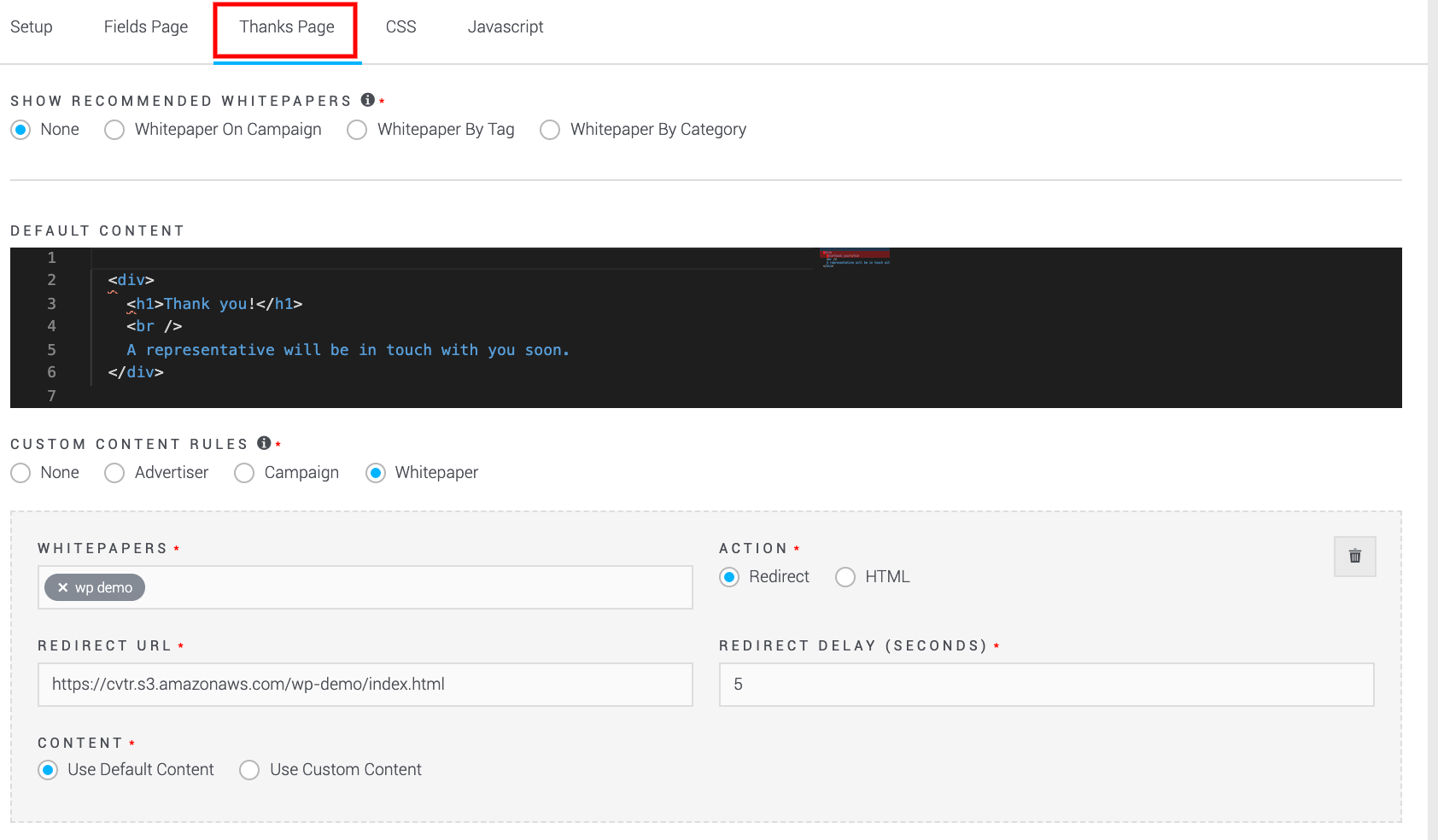
Task: Choose Whitepaper By Tag option
Action: (x=357, y=130)
